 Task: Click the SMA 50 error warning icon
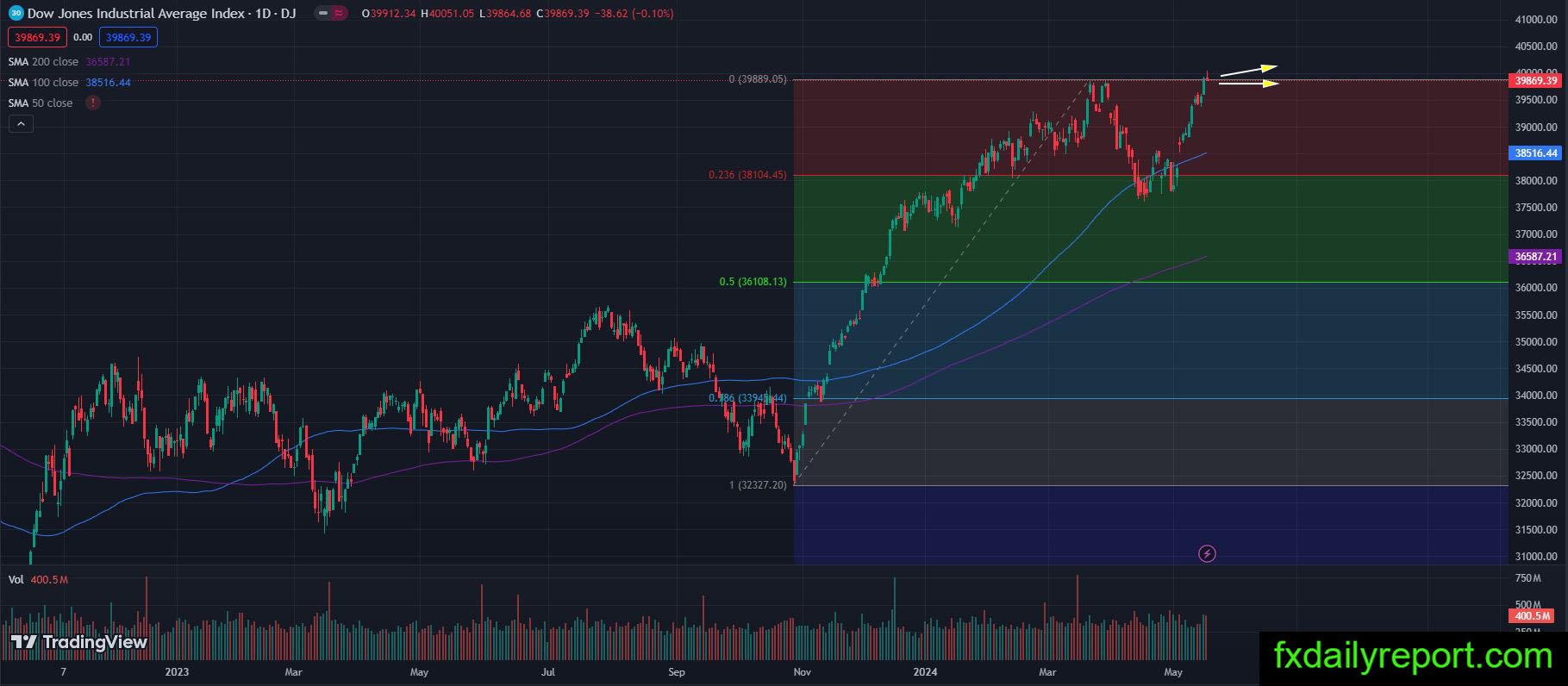point(92,103)
